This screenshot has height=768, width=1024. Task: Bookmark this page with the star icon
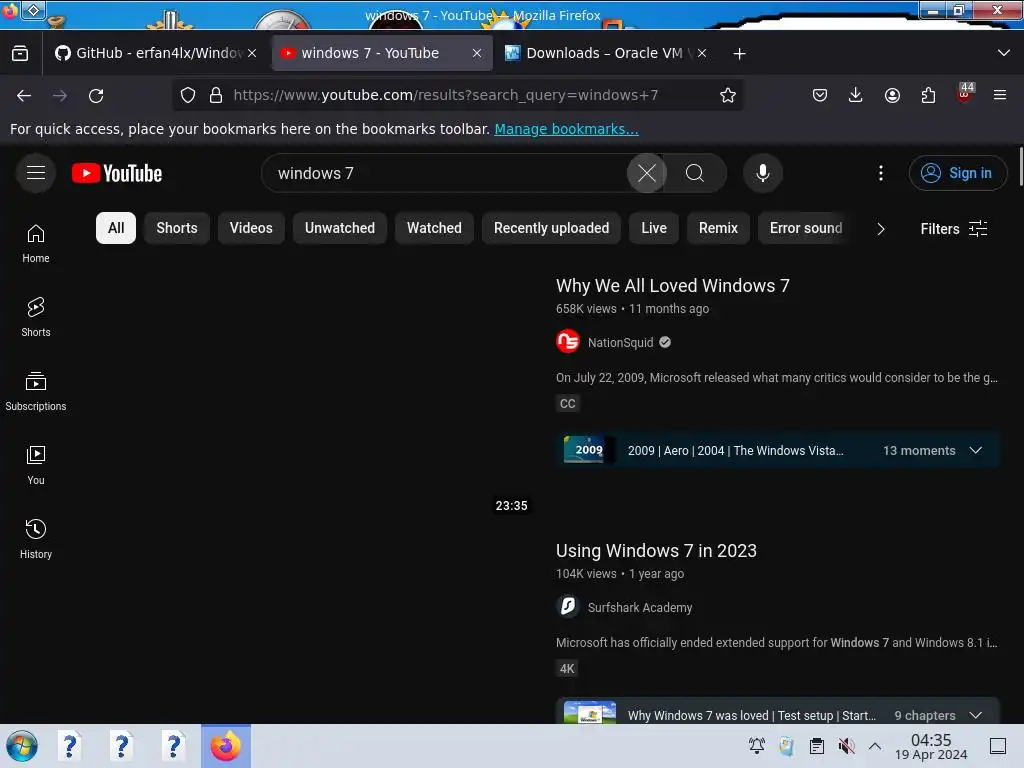point(728,95)
